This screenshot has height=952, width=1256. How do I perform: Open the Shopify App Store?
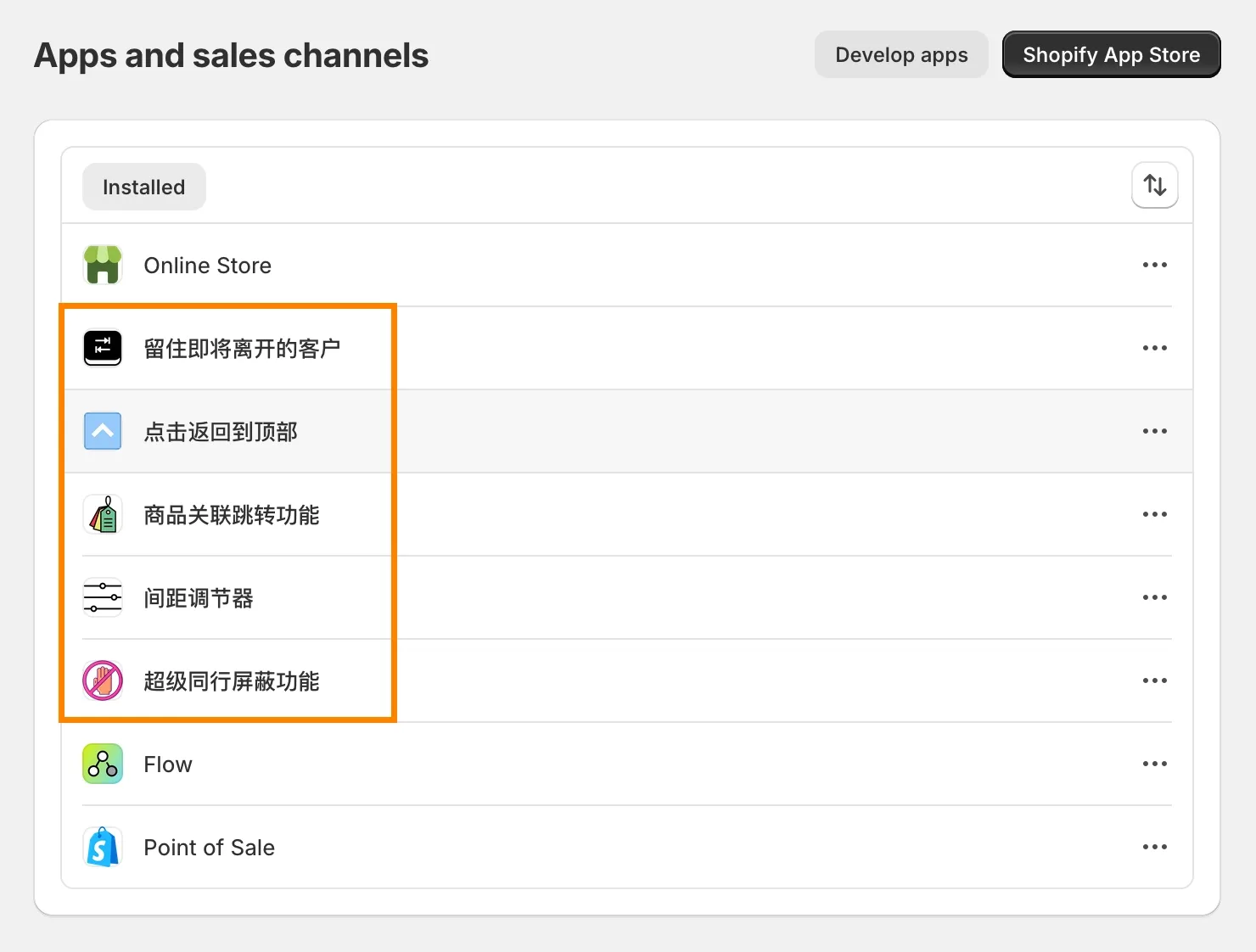(x=1111, y=54)
